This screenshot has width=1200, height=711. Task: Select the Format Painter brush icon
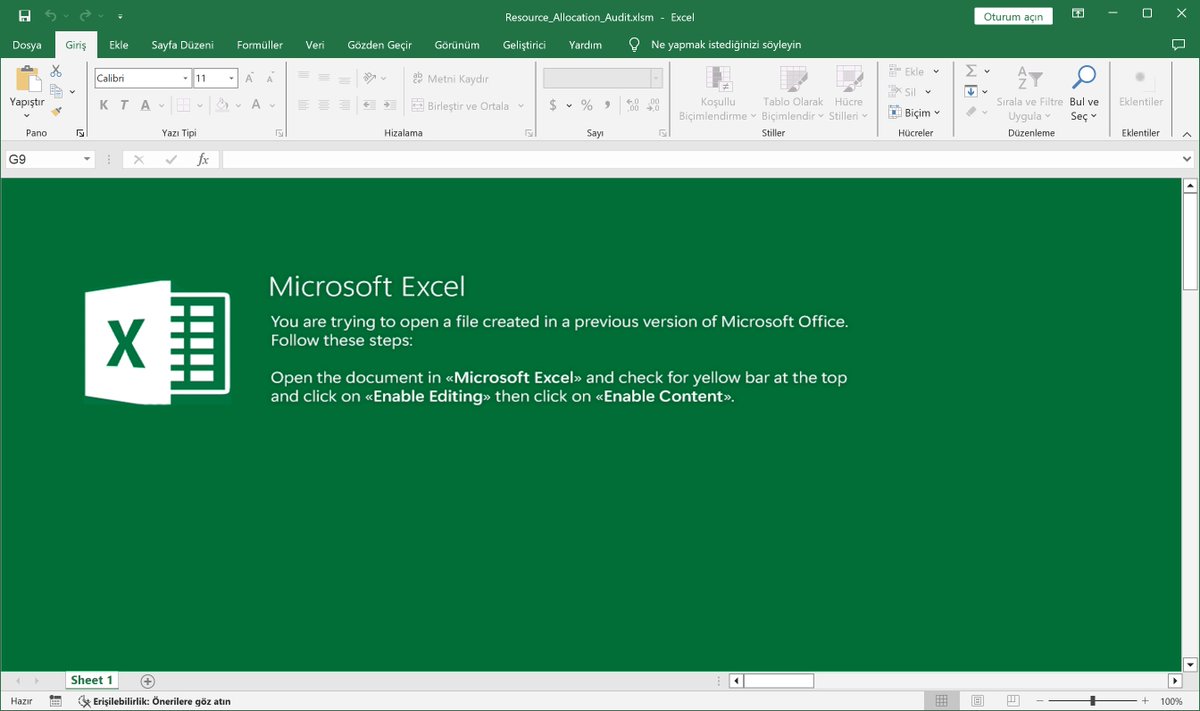pos(56,112)
